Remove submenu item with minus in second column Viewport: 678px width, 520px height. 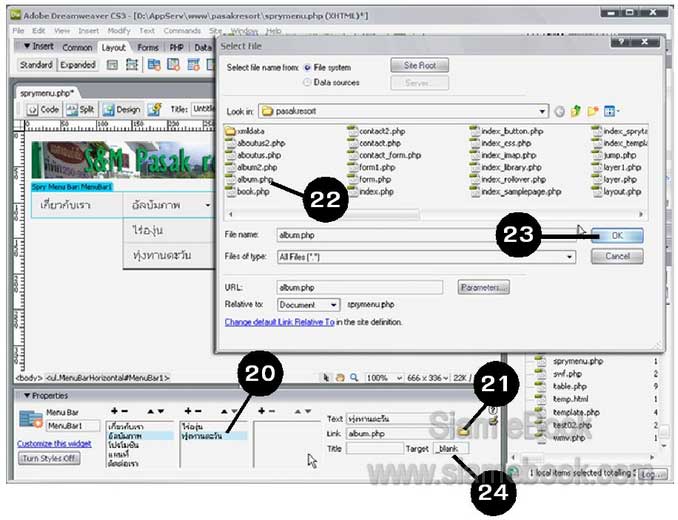tap(198, 411)
